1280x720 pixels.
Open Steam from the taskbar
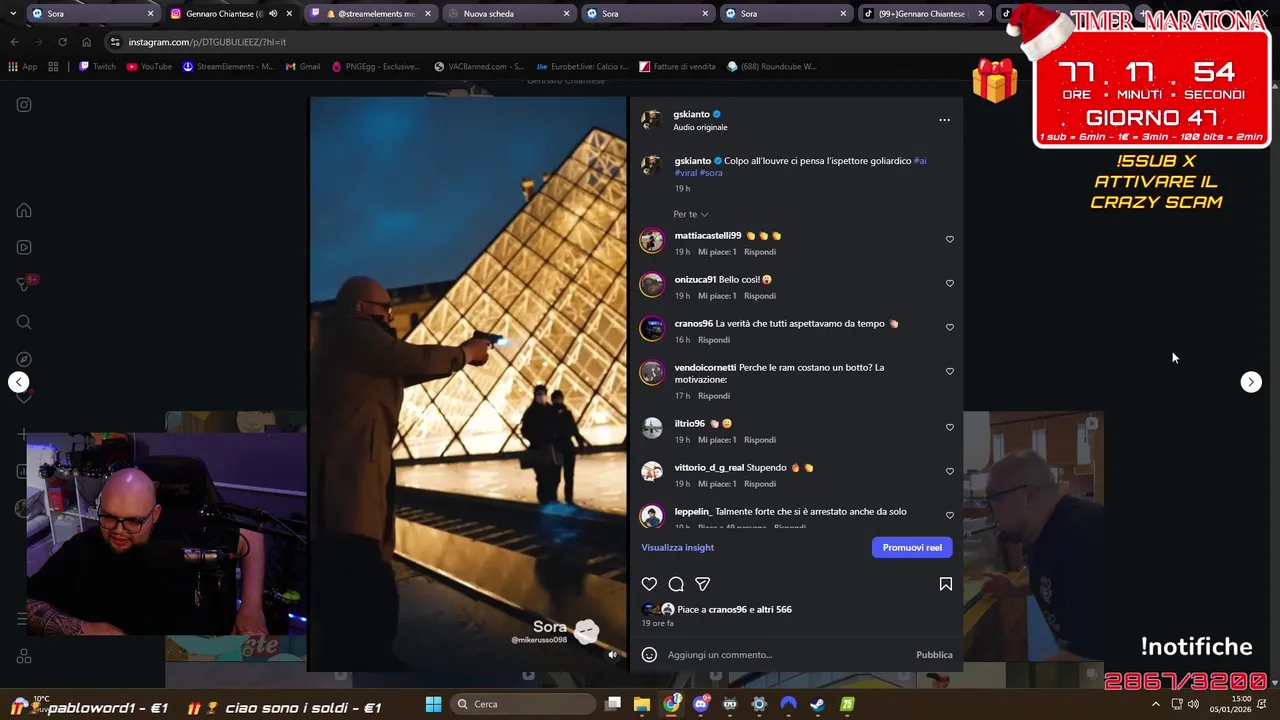tap(817, 704)
